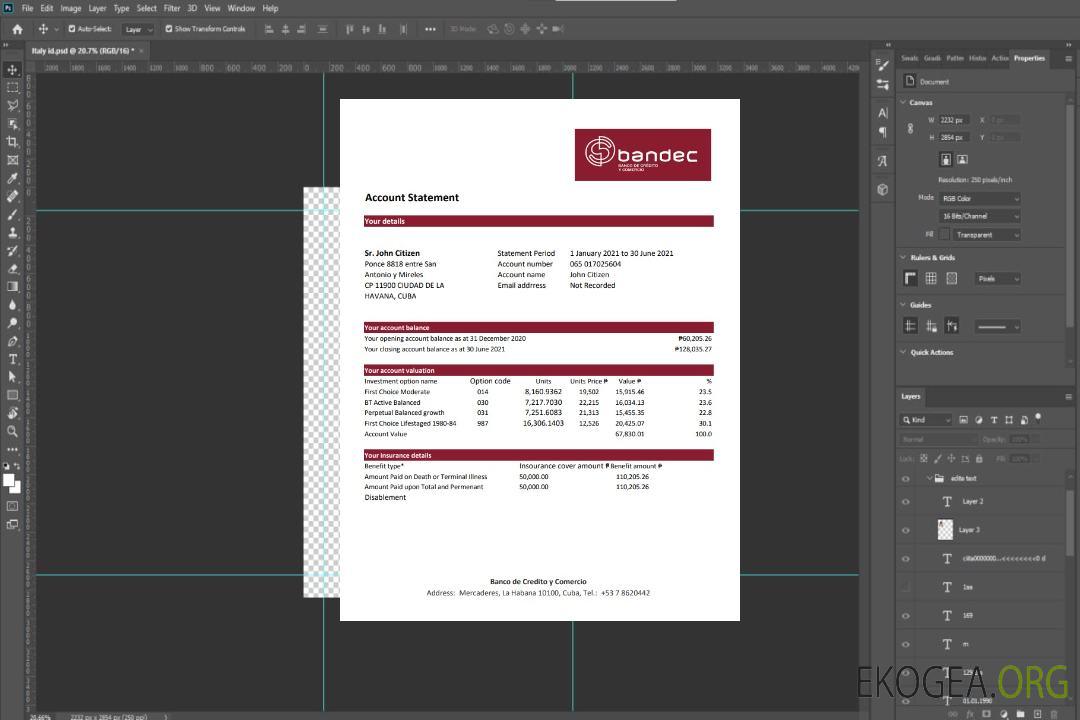Screen dimensions: 1080x720
Task: Select the Hand tool
Action: (12, 413)
